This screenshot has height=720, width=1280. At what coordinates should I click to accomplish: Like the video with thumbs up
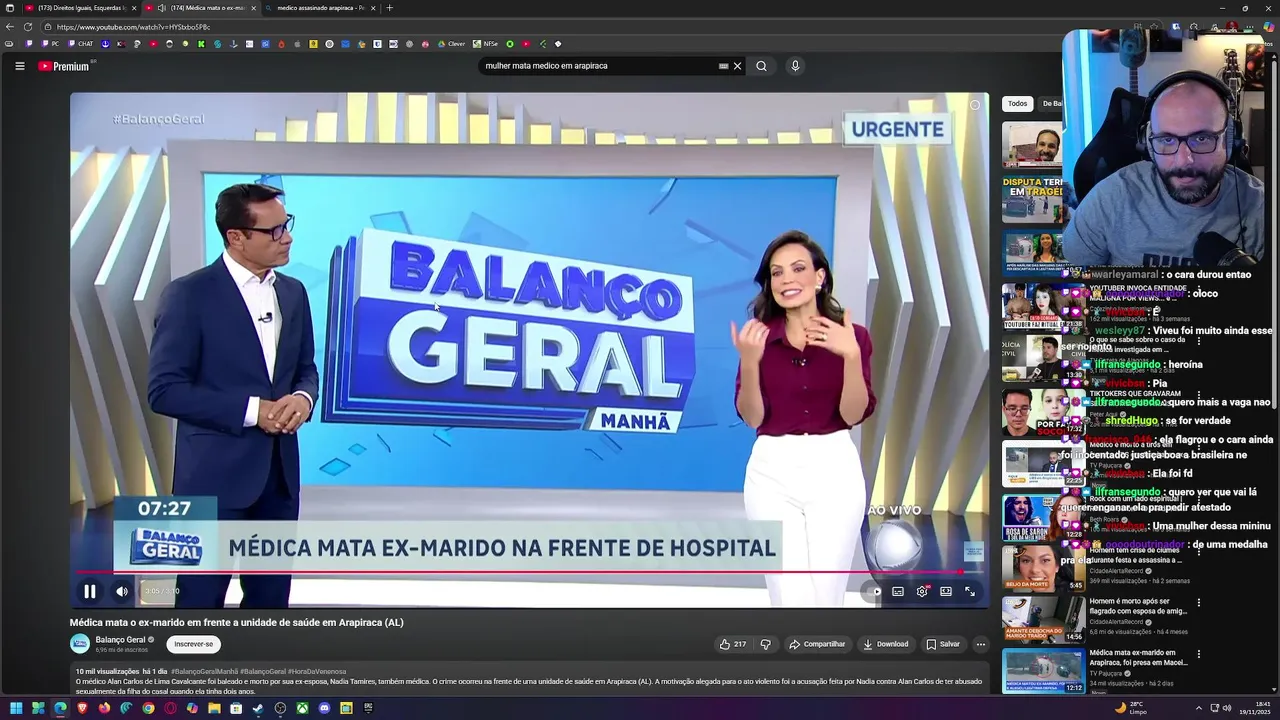coord(732,644)
